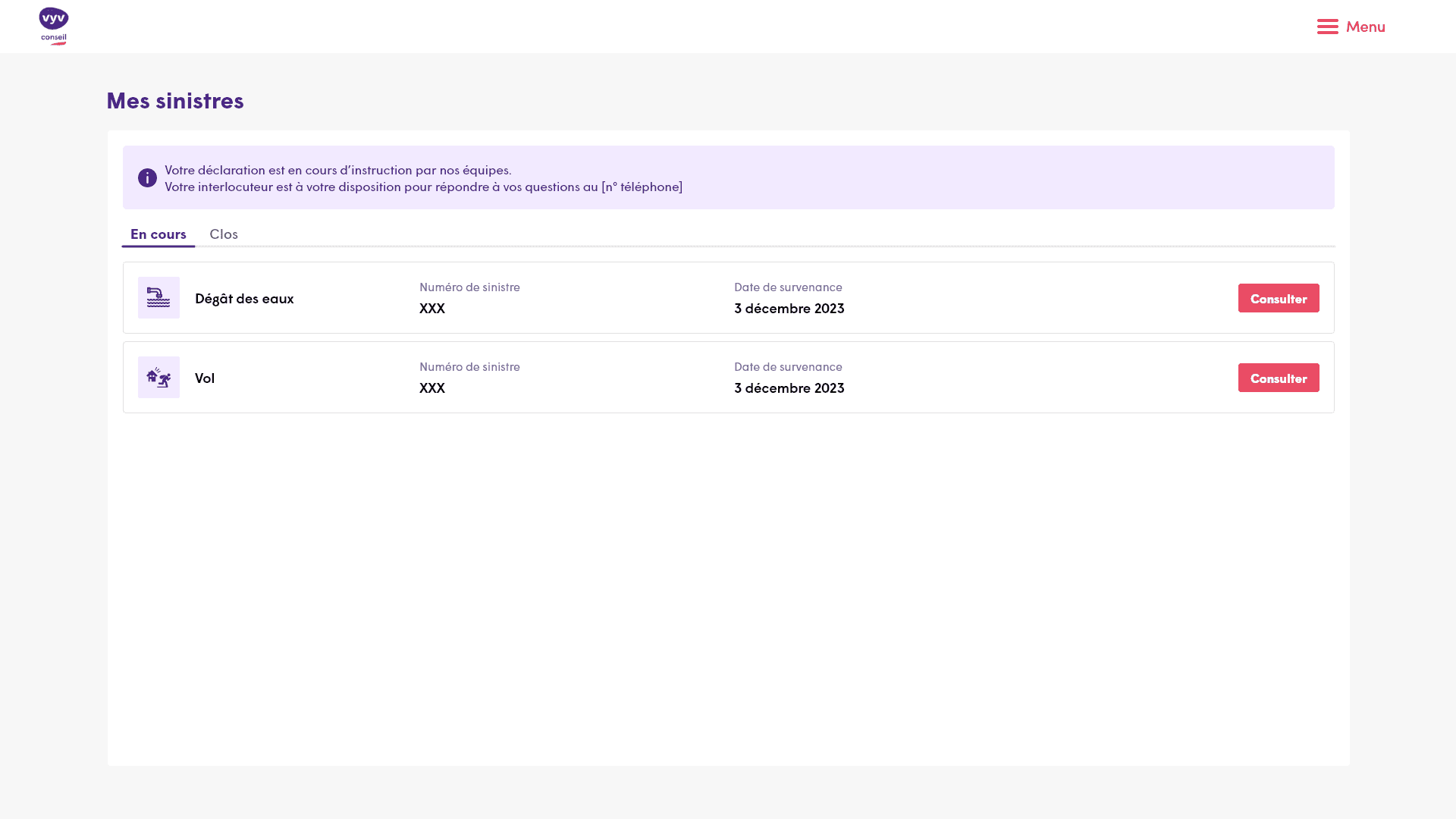1456x819 pixels.
Task: Click the VYV conseil logo
Action: point(53,27)
